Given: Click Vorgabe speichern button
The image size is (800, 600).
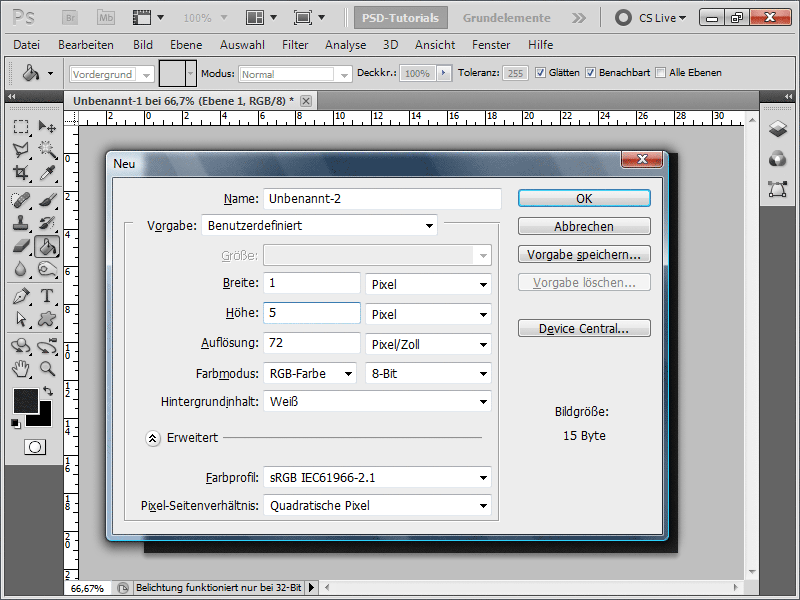Looking at the screenshot, I should 584,254.
